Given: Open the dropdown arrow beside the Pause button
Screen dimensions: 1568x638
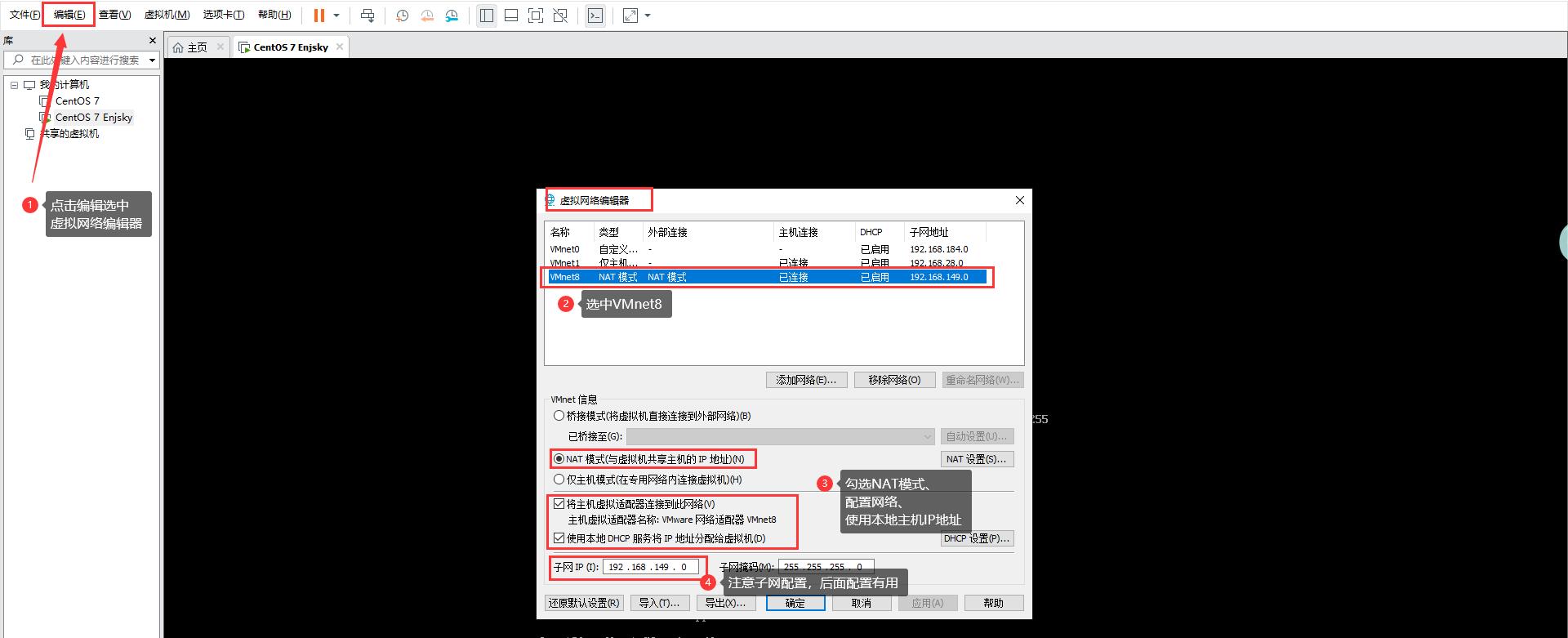Looking at the screenshot, I should coord(336,16).
